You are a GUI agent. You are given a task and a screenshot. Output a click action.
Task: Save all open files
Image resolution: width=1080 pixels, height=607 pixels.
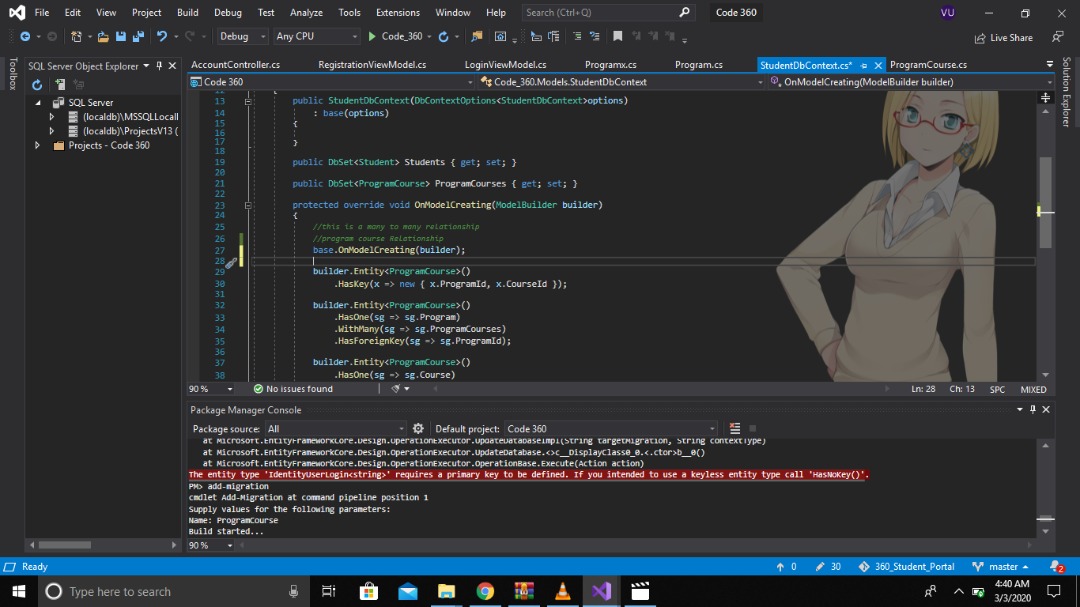coord(139,37)
